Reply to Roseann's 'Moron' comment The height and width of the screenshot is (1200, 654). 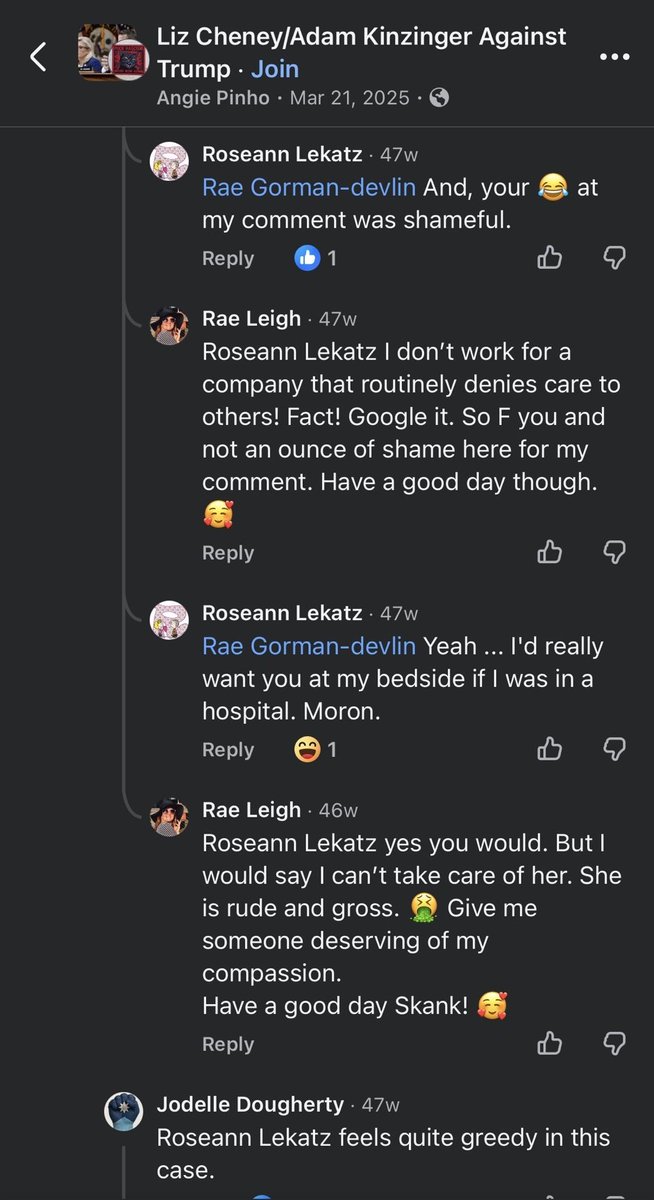click(228, 749)
